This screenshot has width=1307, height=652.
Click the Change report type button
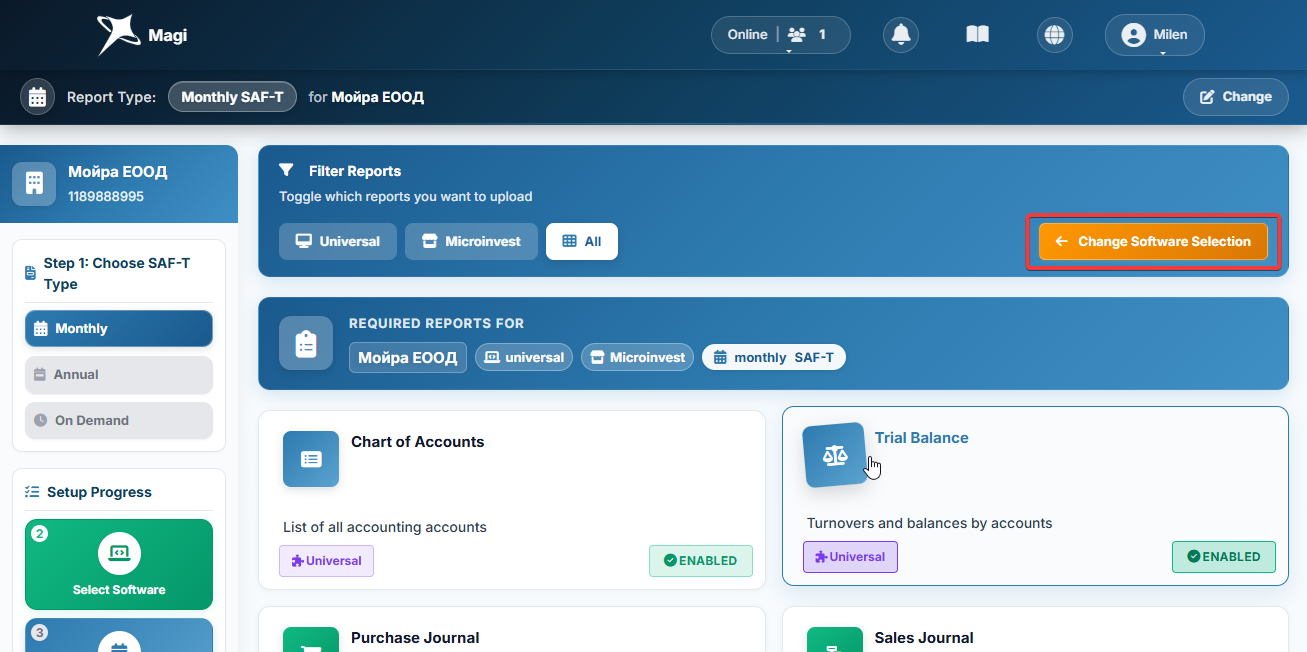(x=1236, y=97)
